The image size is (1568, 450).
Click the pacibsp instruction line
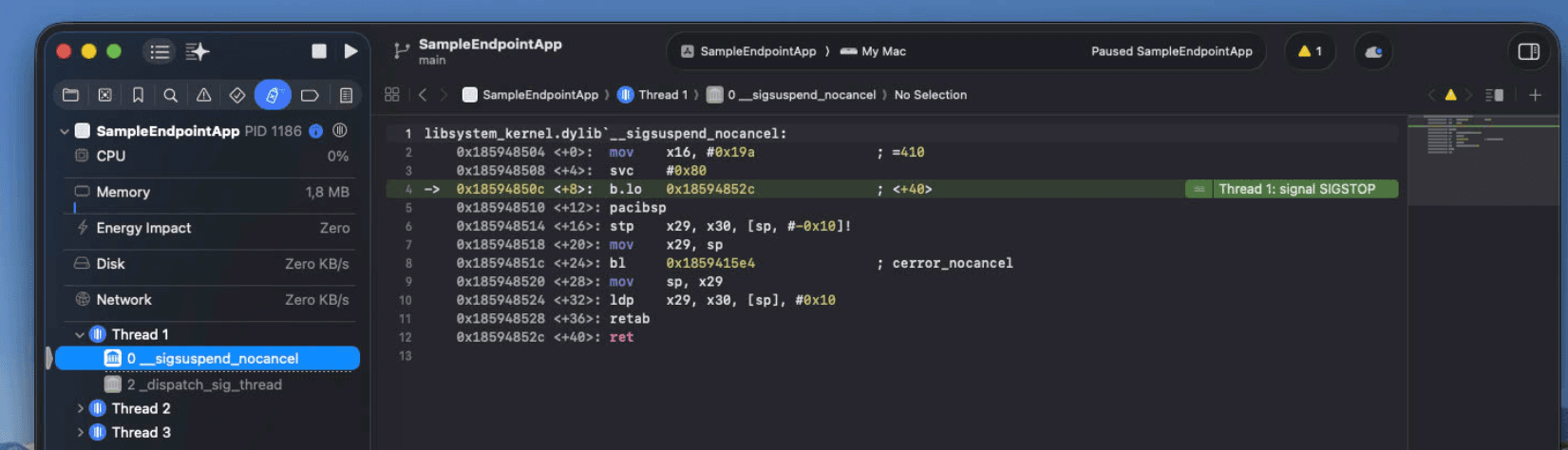pos(561,208)
